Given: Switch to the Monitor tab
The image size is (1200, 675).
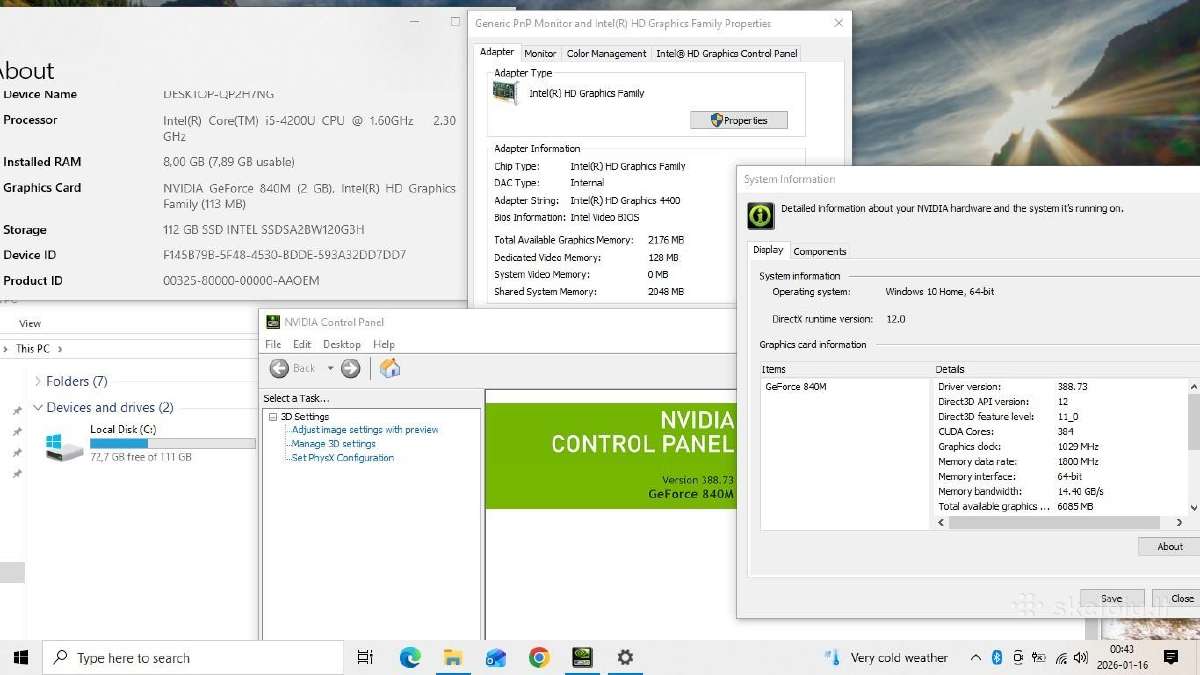Looking at the screenshot, I should coord(540,54).
